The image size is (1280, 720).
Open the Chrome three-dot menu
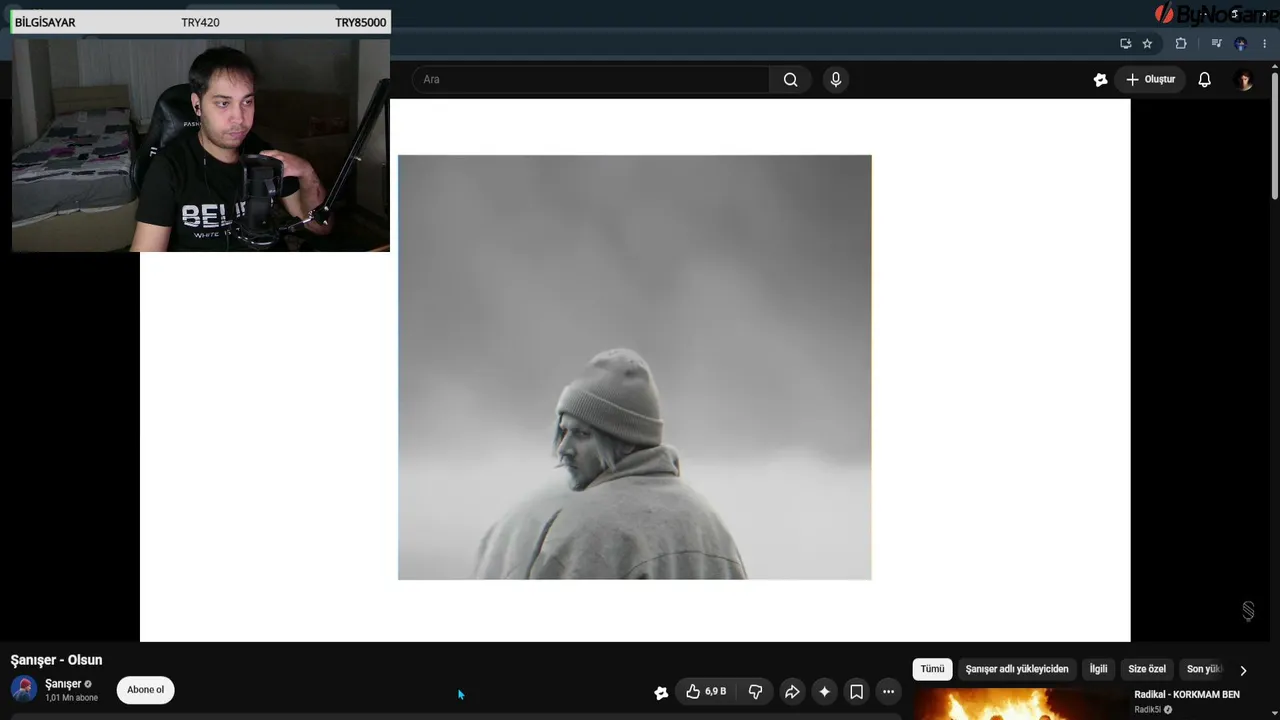(1265, 44)
